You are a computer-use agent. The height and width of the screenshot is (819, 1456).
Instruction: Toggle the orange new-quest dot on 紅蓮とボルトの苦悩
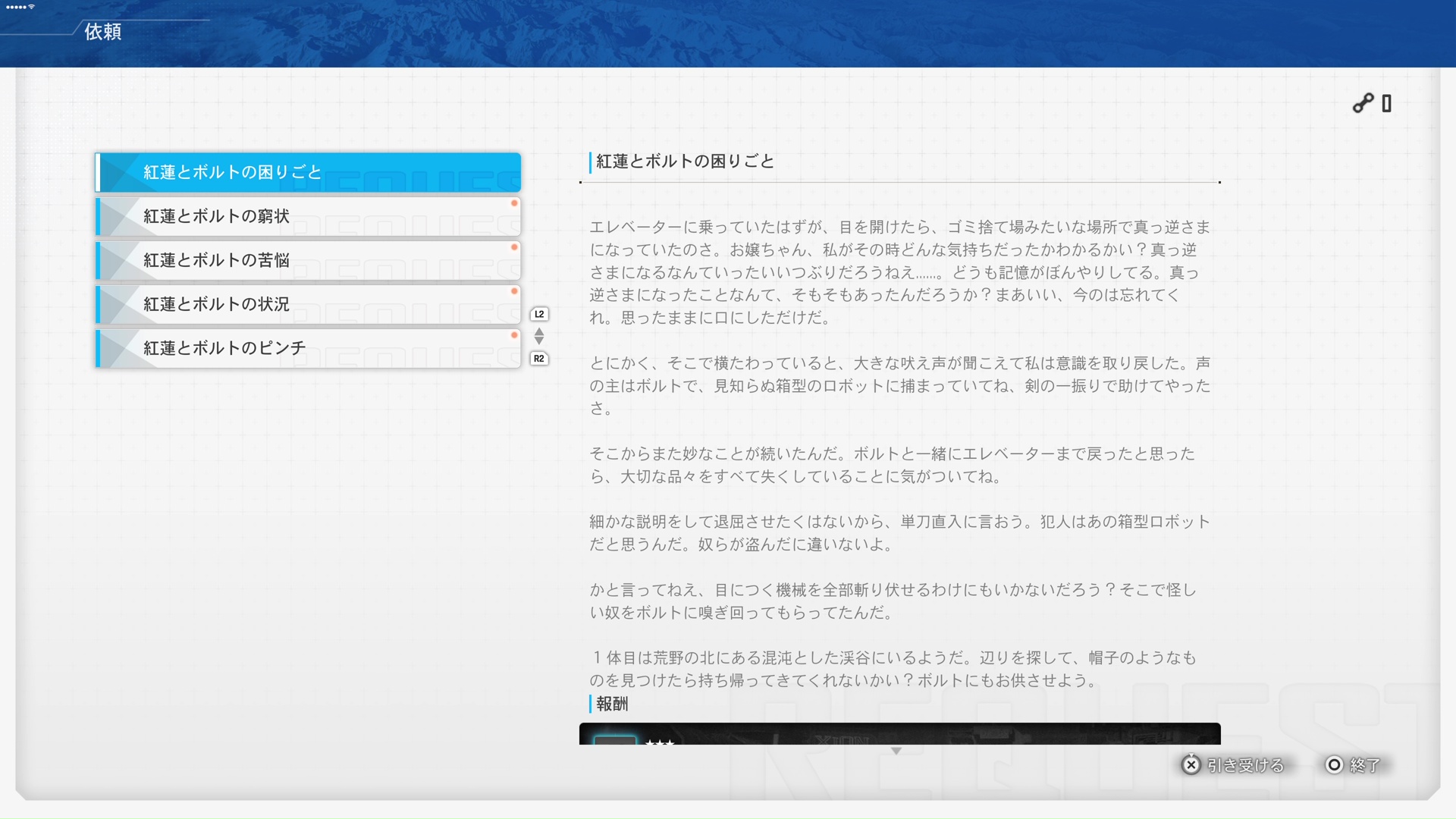click(515, 247)
